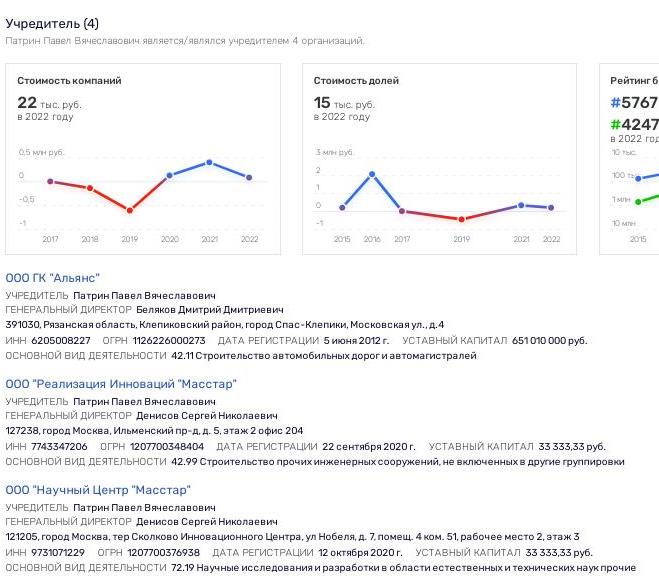Select the 2019 point on Стоимость компаний chart
This screenshot has height=588, width=659.
(130, 210)
